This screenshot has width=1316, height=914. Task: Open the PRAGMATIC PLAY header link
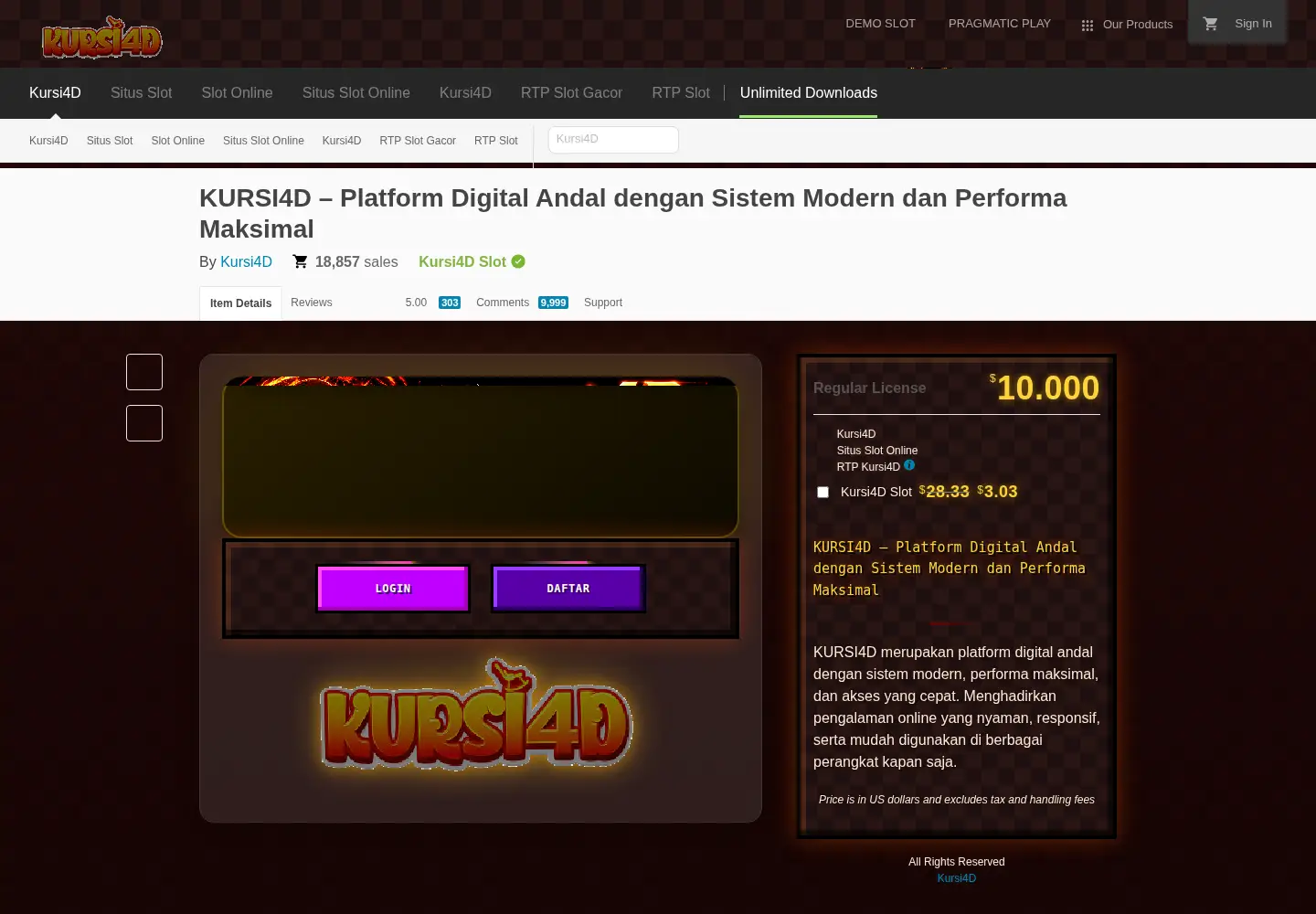[1000, 24]
